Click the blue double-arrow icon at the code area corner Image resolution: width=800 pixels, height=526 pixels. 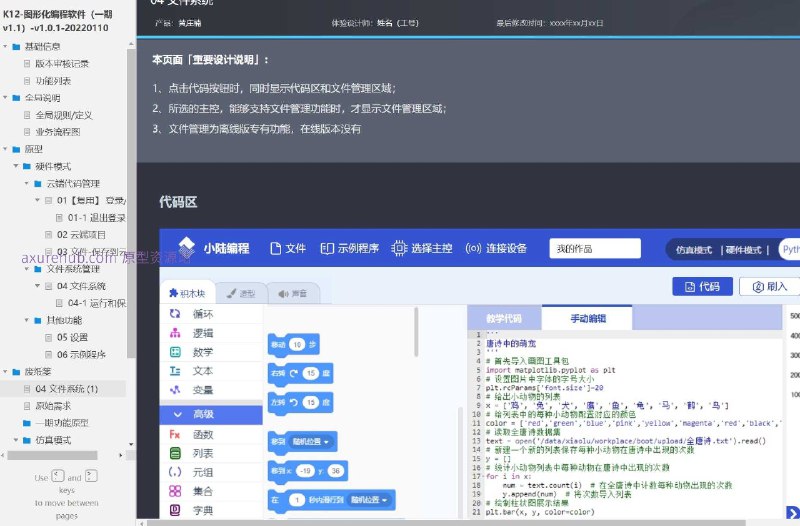tap(792, 512)
